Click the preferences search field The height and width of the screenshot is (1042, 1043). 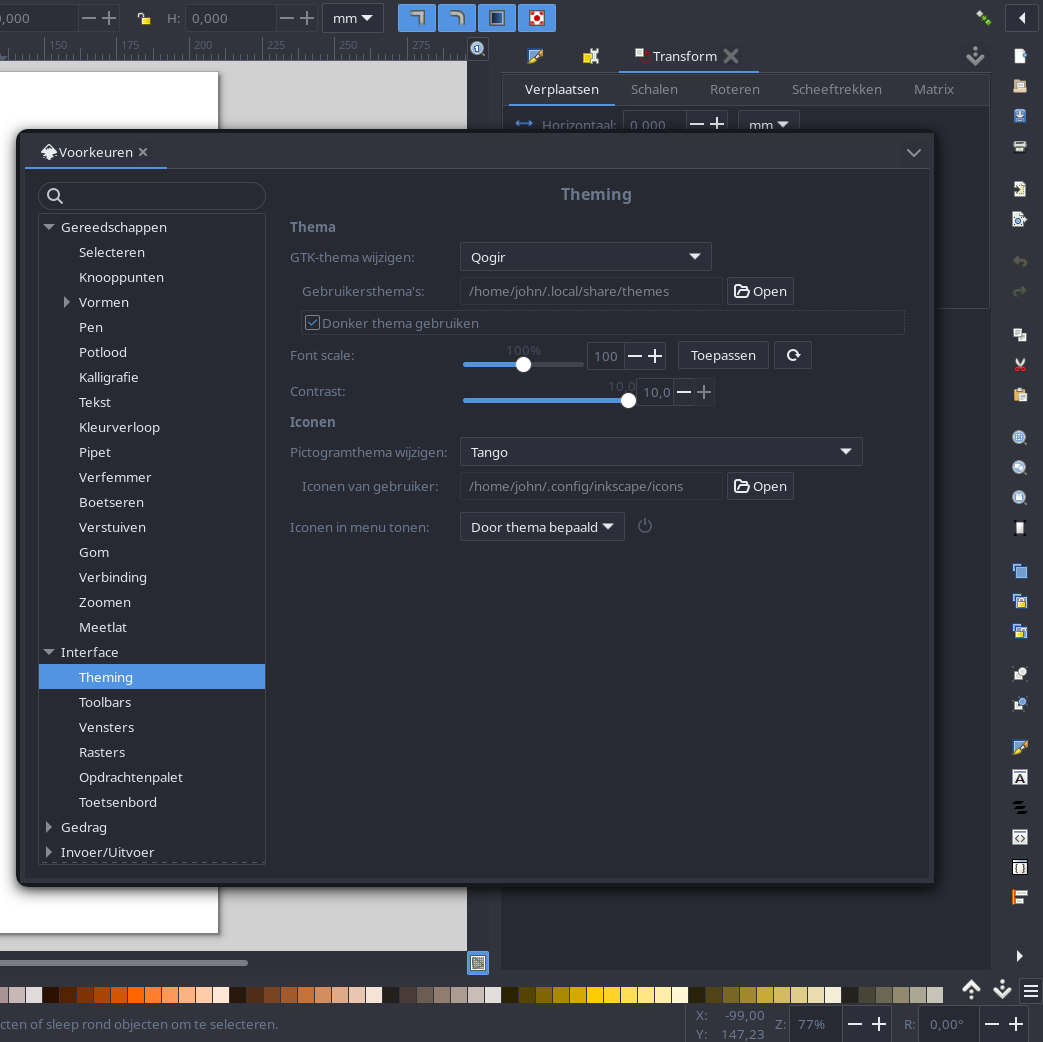[x=152, y=196]
